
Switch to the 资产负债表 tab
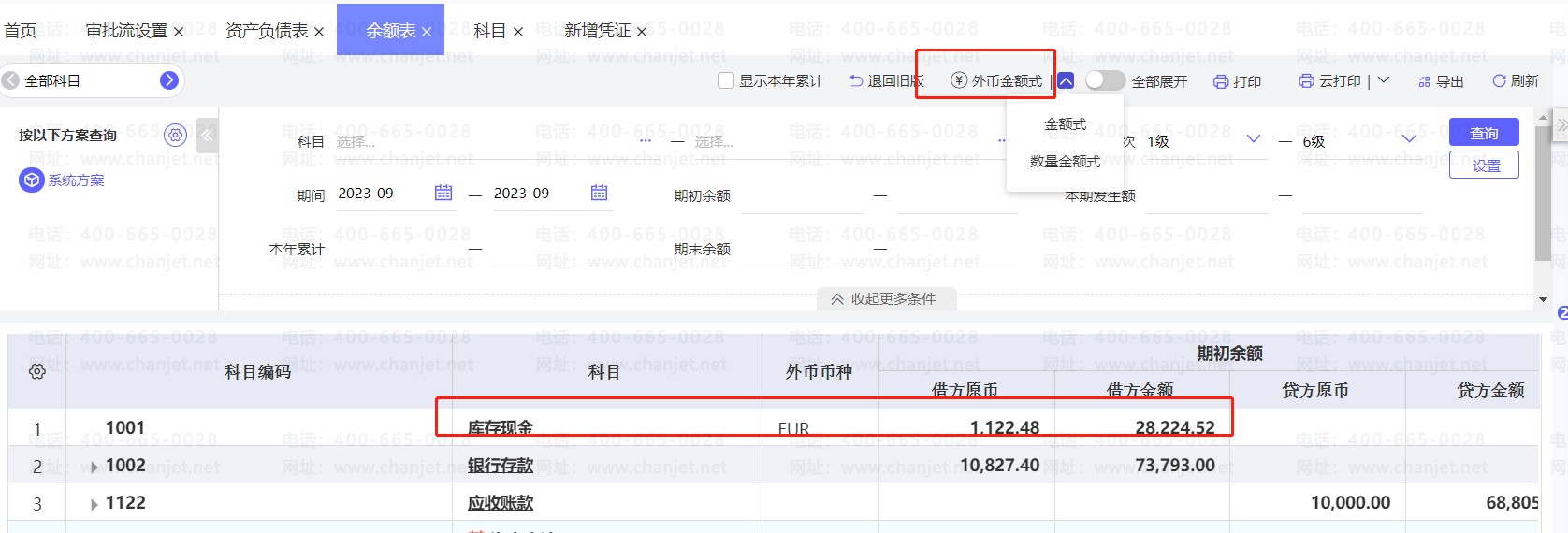point(266,31)
